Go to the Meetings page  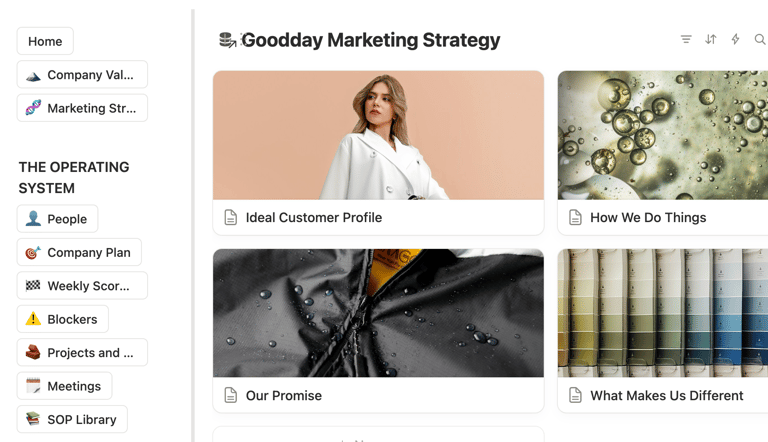pos(65,386)
